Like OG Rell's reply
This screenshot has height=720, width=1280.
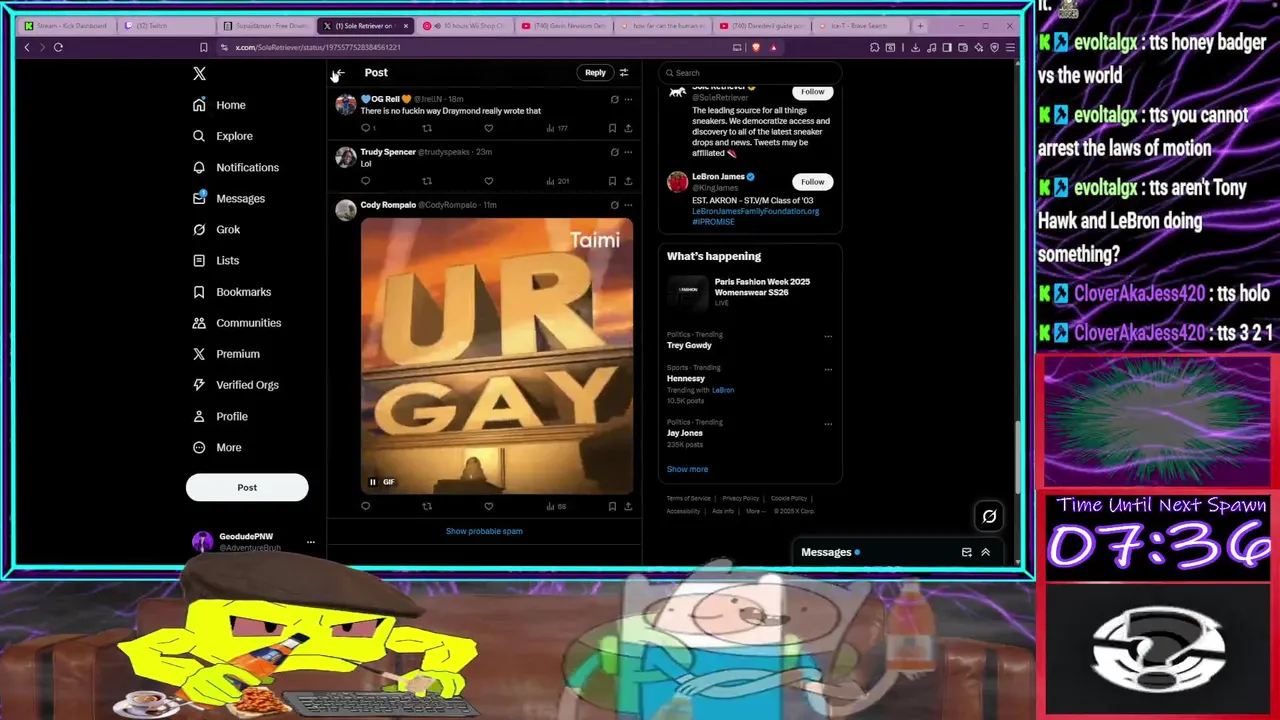coord(488,128)
